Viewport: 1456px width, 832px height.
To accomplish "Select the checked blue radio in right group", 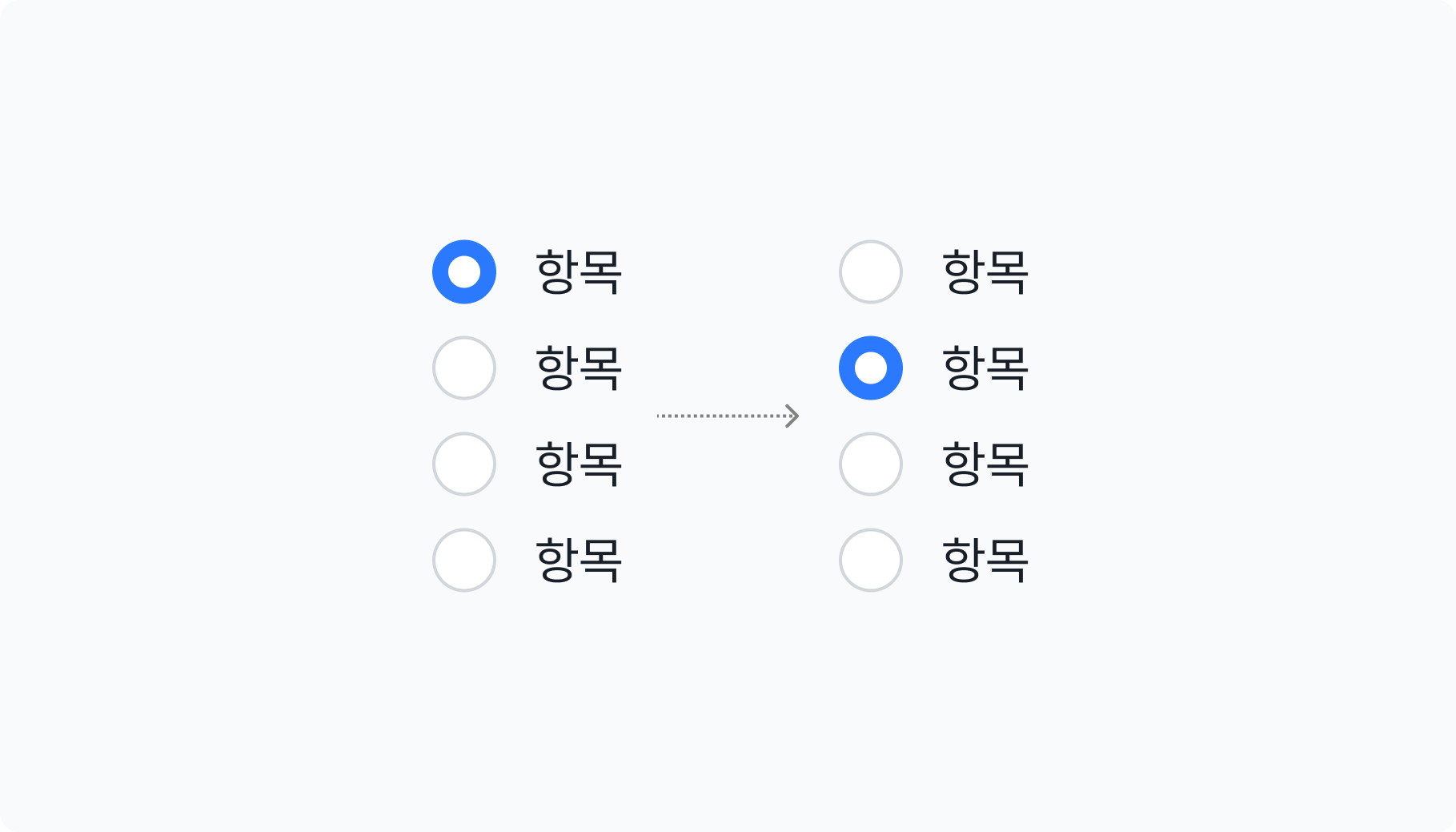I will click(871, 368).
